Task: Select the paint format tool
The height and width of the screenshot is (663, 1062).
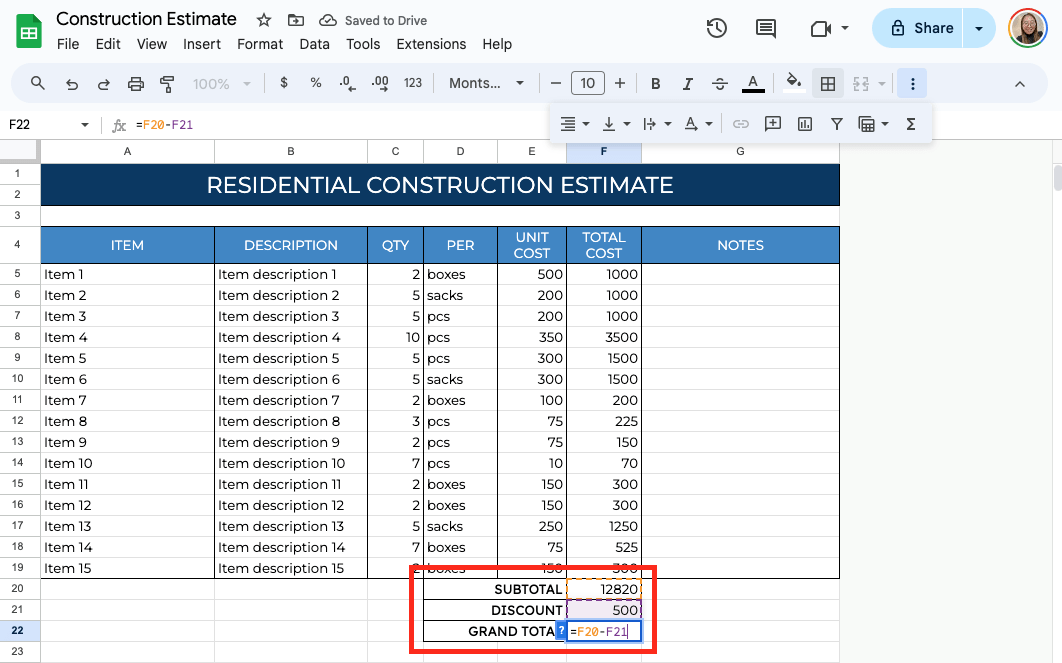Action: coord(167,84)
